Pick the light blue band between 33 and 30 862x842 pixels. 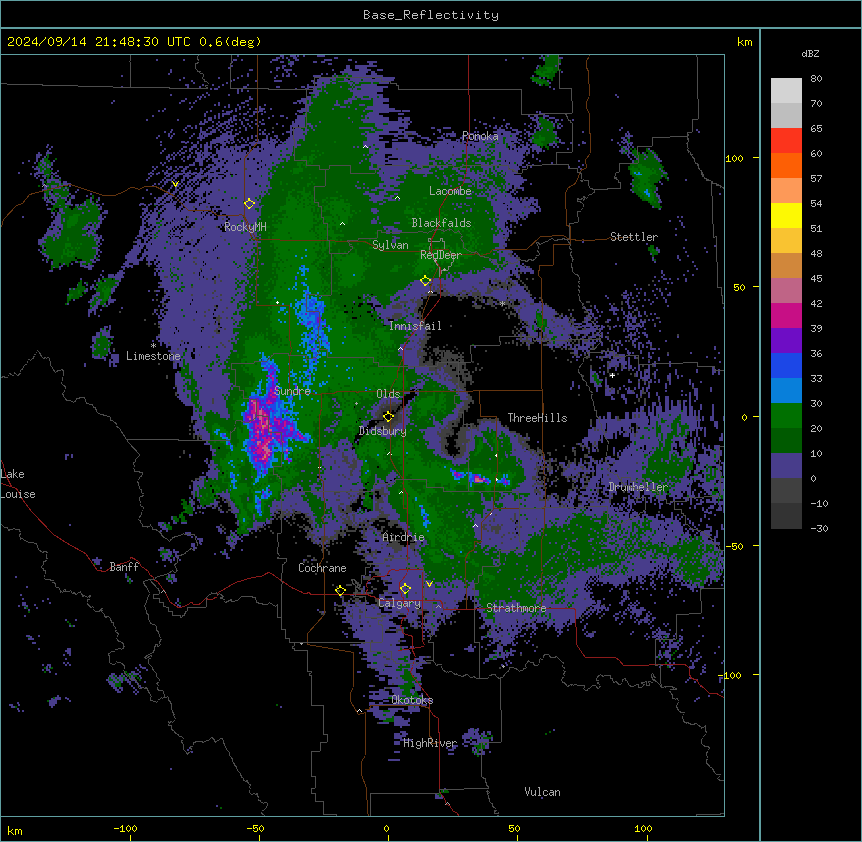click(786, 390)
